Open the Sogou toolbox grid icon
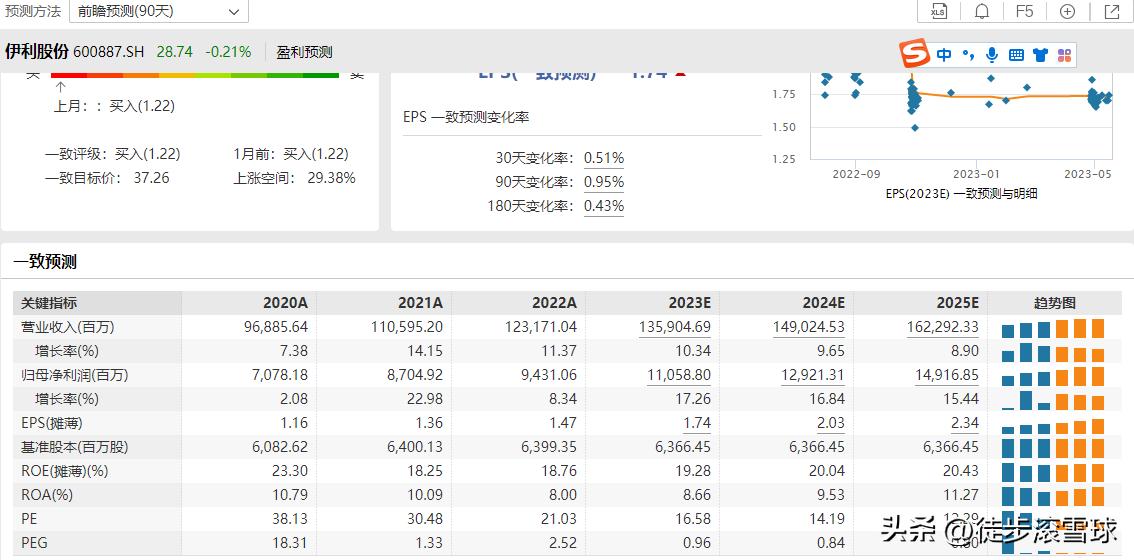1134x560 pixels. pos(1064,54)
